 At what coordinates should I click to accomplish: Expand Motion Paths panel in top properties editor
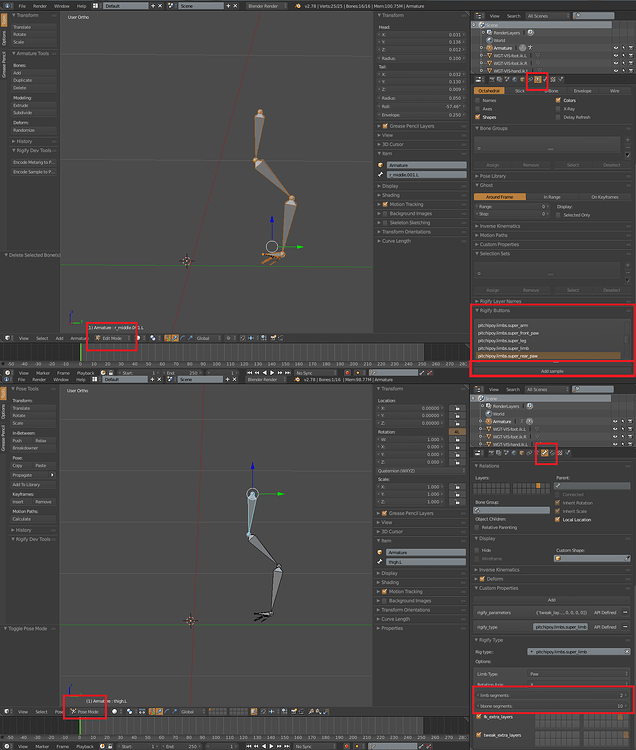(x=491, y=235)
